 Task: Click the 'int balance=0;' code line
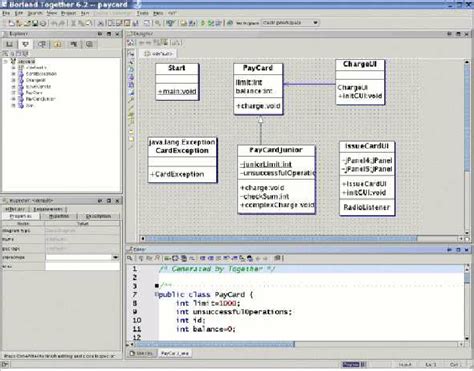pyautogui.click(x=206, y=329)
